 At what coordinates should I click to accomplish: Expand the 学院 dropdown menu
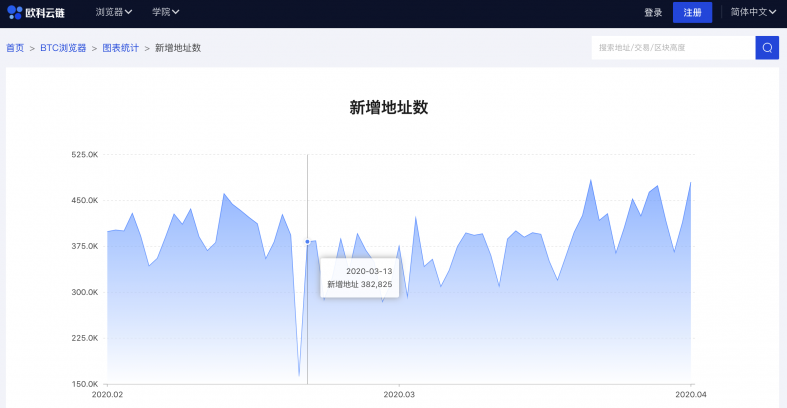166,12
